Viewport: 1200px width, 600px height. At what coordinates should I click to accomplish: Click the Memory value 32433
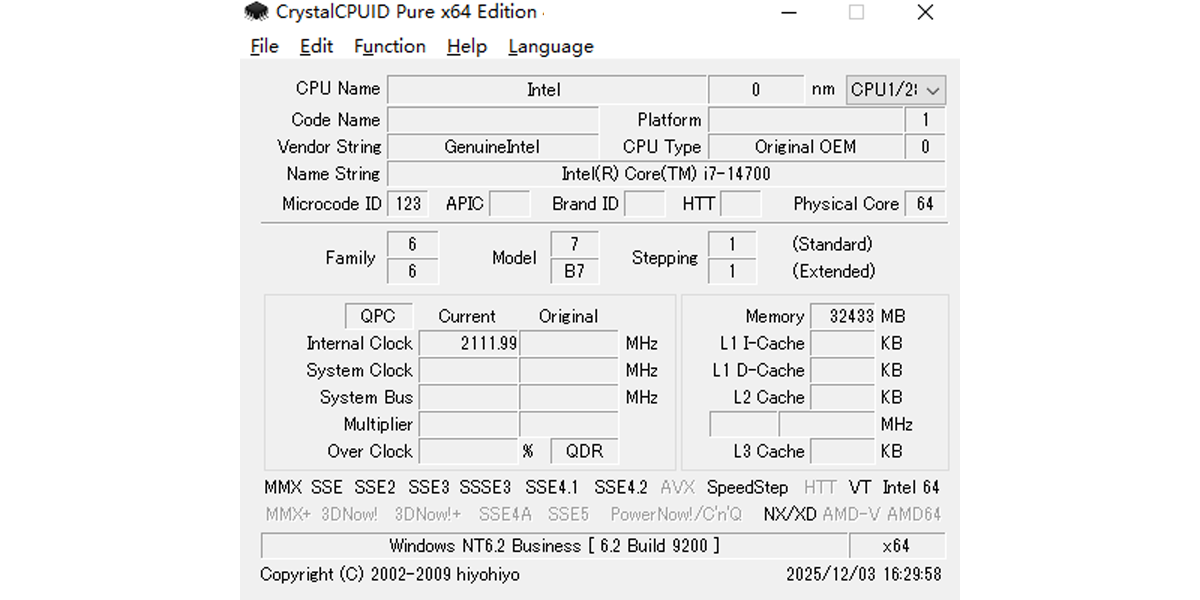(843, 316)
